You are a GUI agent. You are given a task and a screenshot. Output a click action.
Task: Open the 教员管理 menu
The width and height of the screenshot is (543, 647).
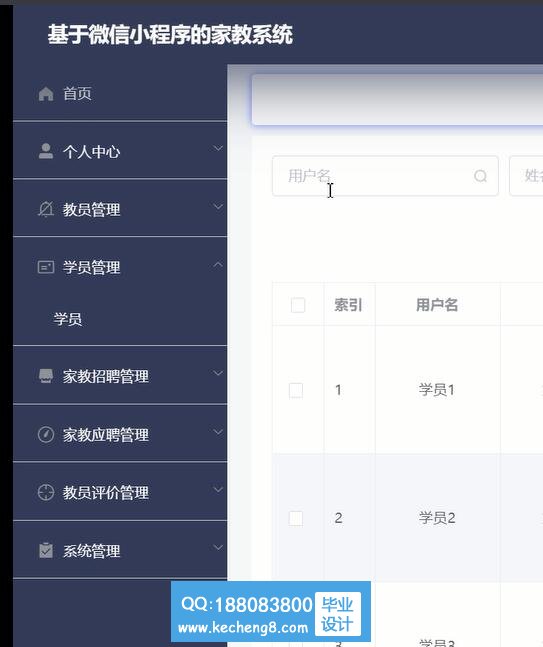coord(120,209)
